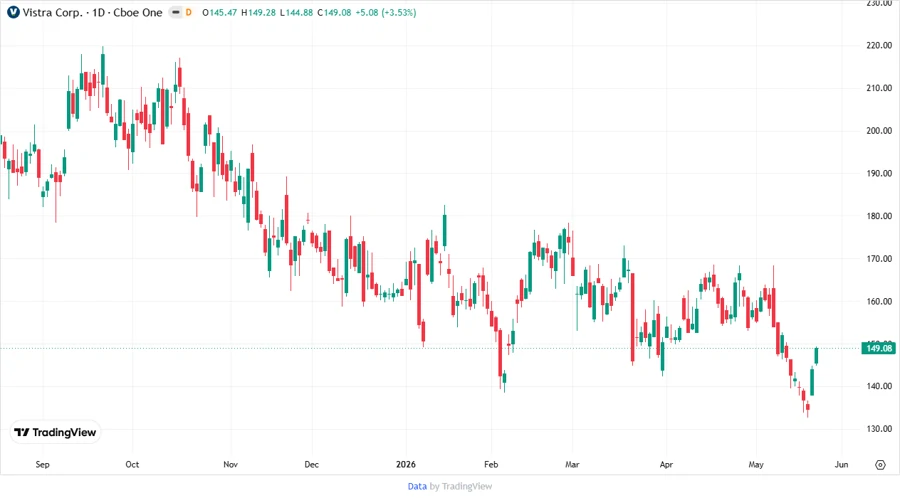Click the Jun label on time axis
The width and height of the screenshot is (900, 498).
point(841,465)
